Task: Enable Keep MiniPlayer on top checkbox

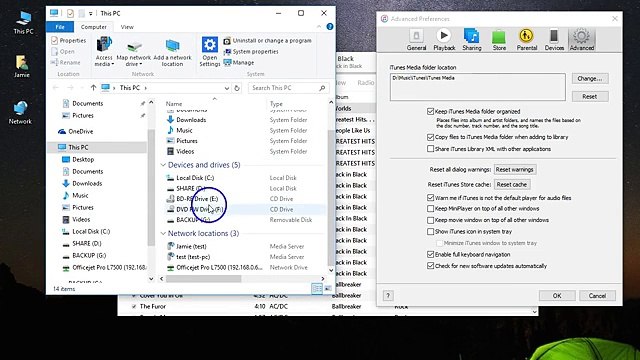Action: pyautogui.click(x=430, y=209)
